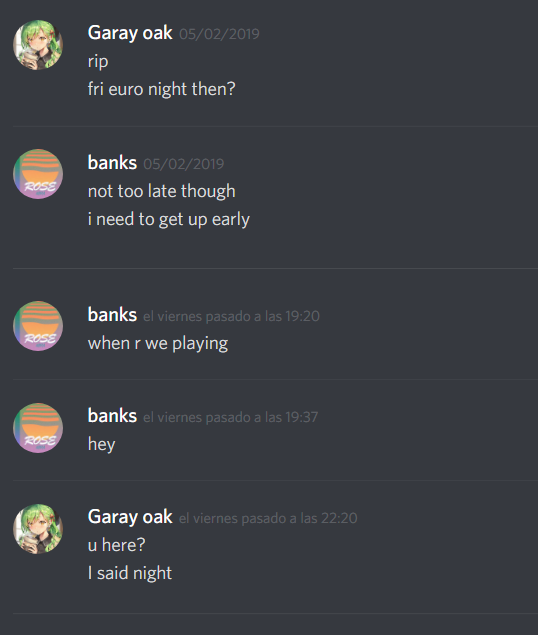Click username Garay oak above "rip"
The image size is (538, 635).
point(130,33)
